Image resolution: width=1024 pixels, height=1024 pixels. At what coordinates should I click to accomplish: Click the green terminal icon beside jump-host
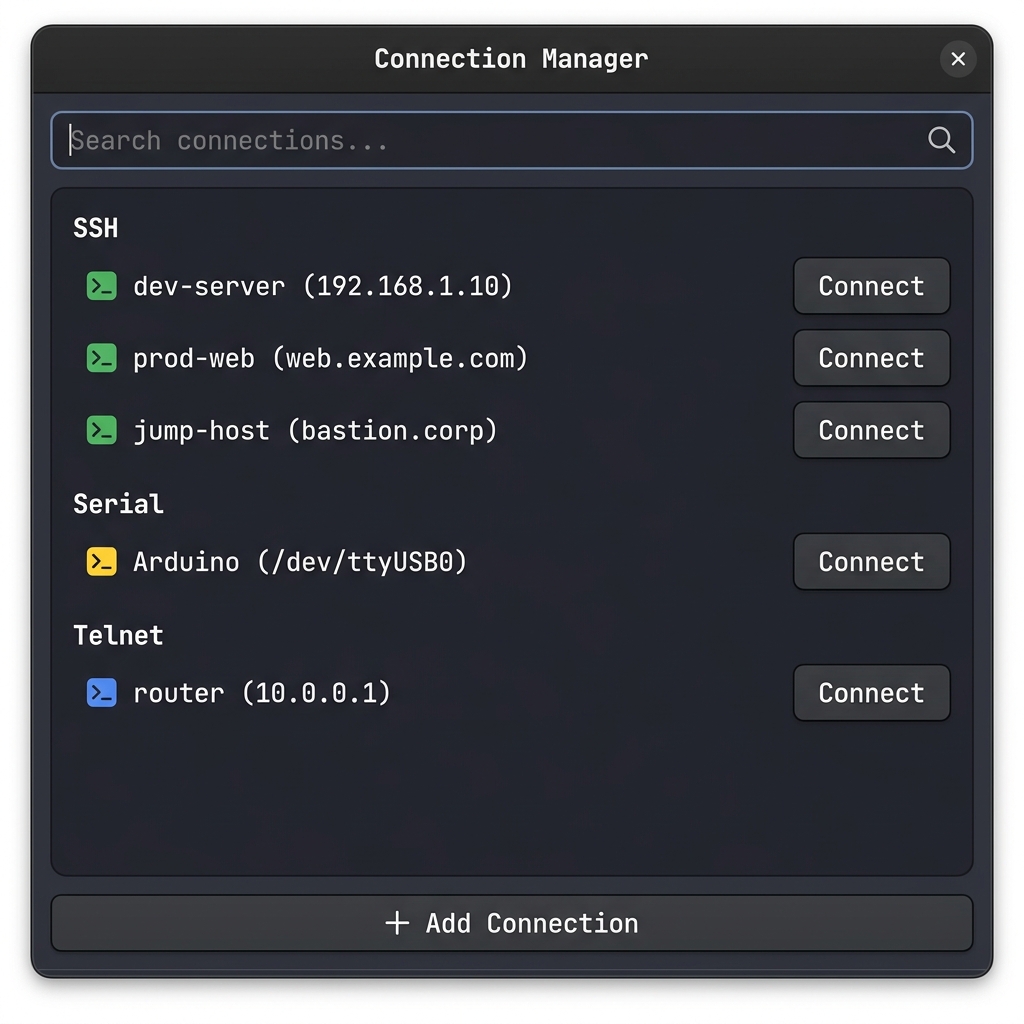[101, 430]
